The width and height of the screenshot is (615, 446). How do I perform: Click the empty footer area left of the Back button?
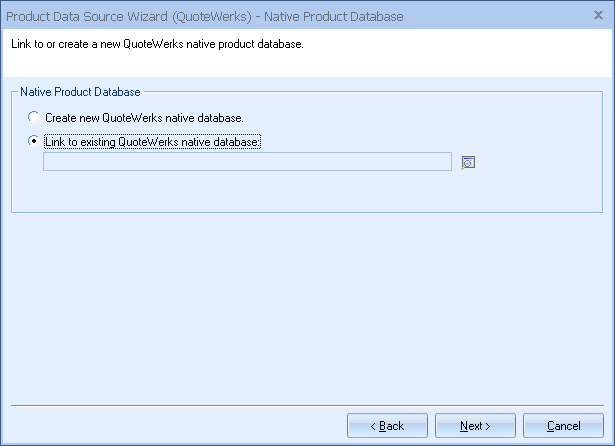coord(170,426)
